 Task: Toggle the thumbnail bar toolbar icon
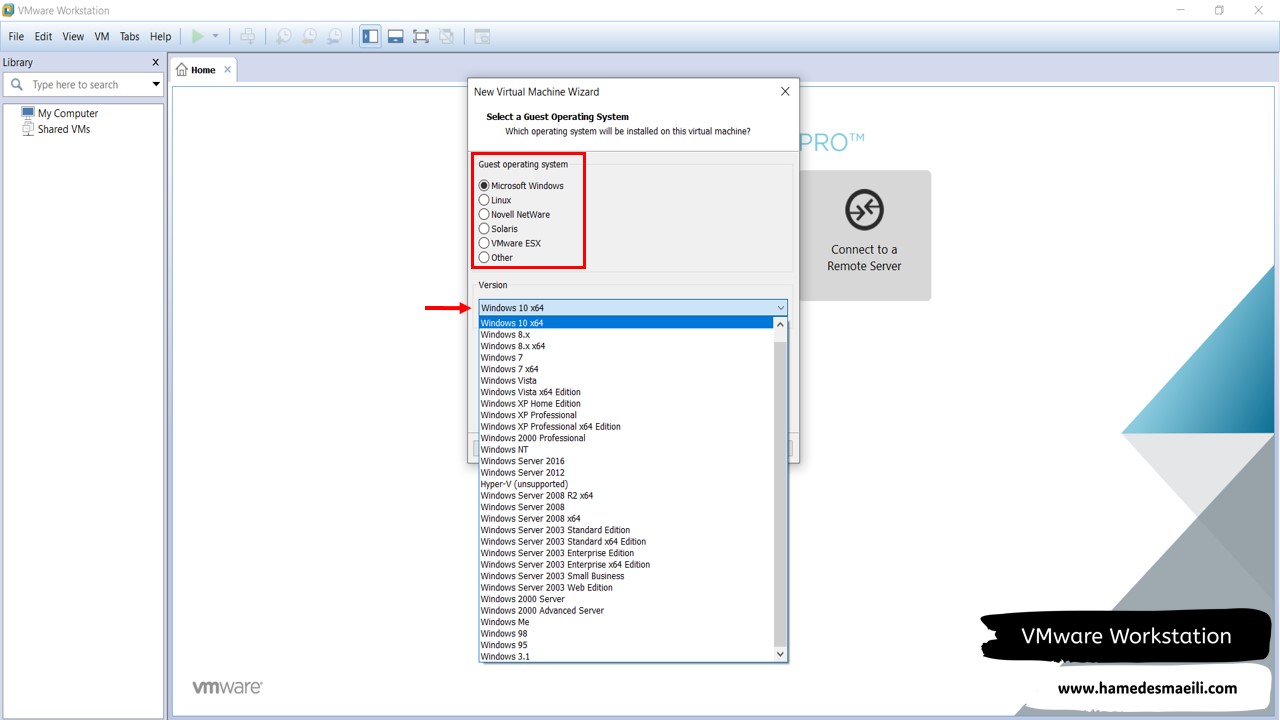point(396,36)
